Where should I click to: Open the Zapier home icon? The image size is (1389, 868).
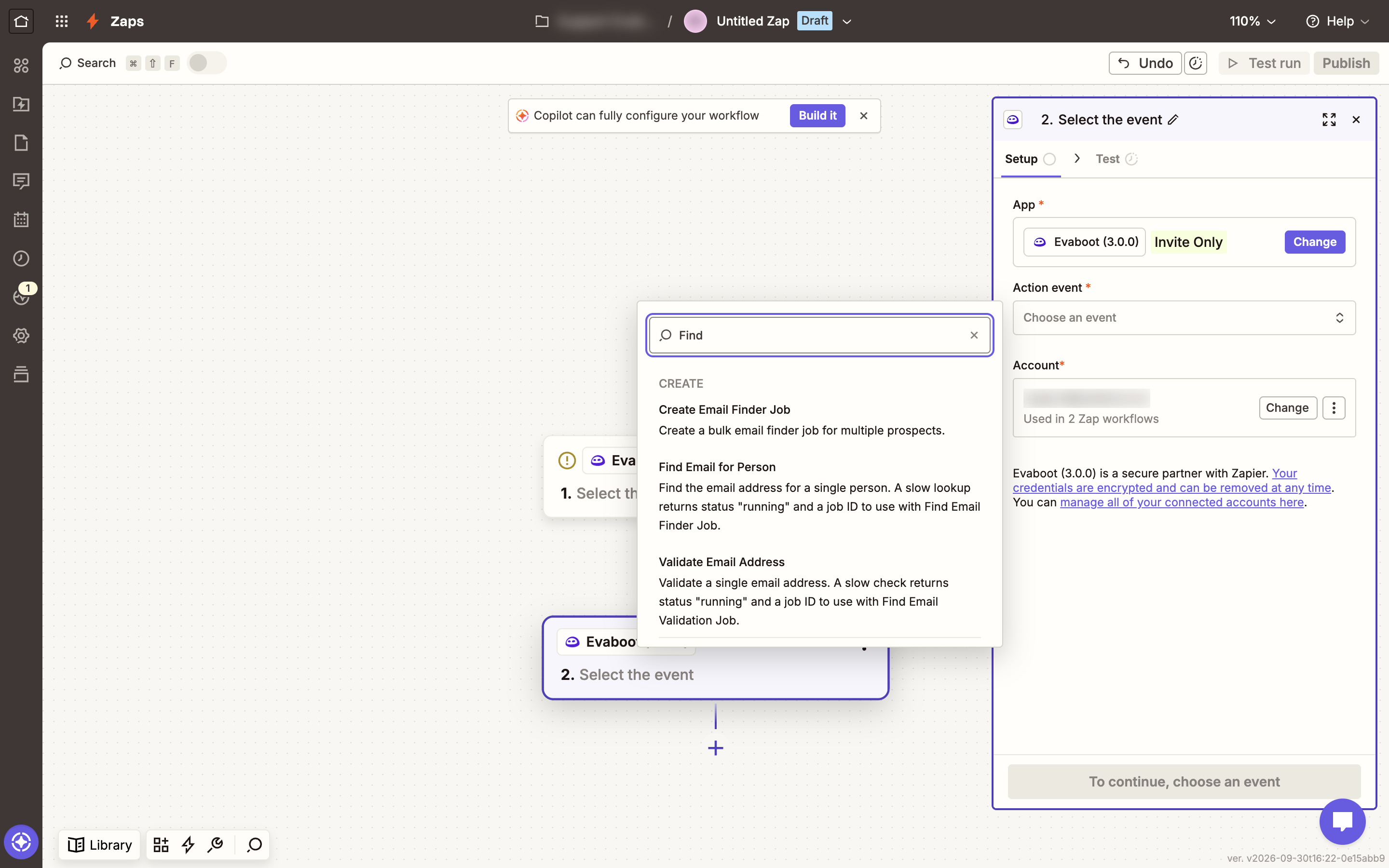click(21, 21)
